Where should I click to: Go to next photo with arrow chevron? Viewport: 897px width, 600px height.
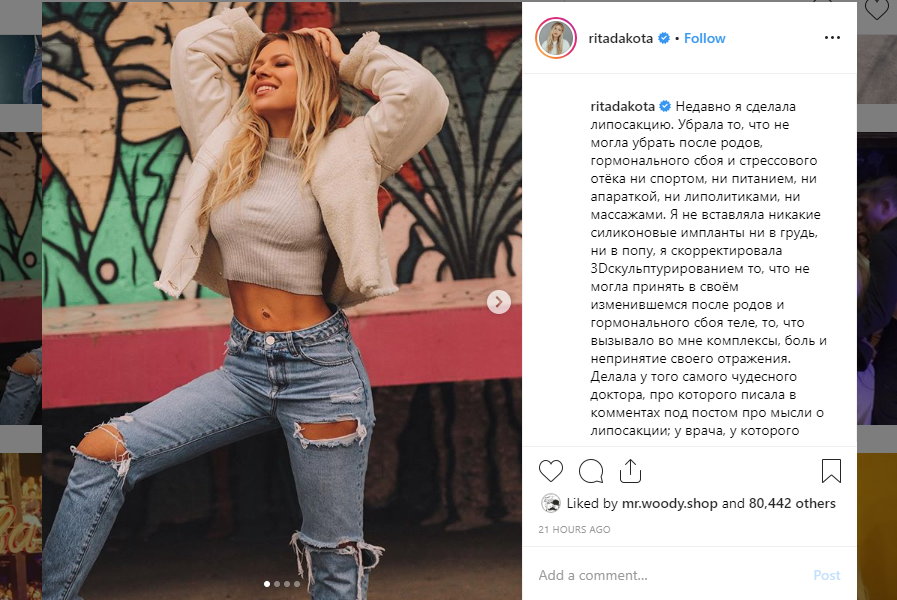499,301
